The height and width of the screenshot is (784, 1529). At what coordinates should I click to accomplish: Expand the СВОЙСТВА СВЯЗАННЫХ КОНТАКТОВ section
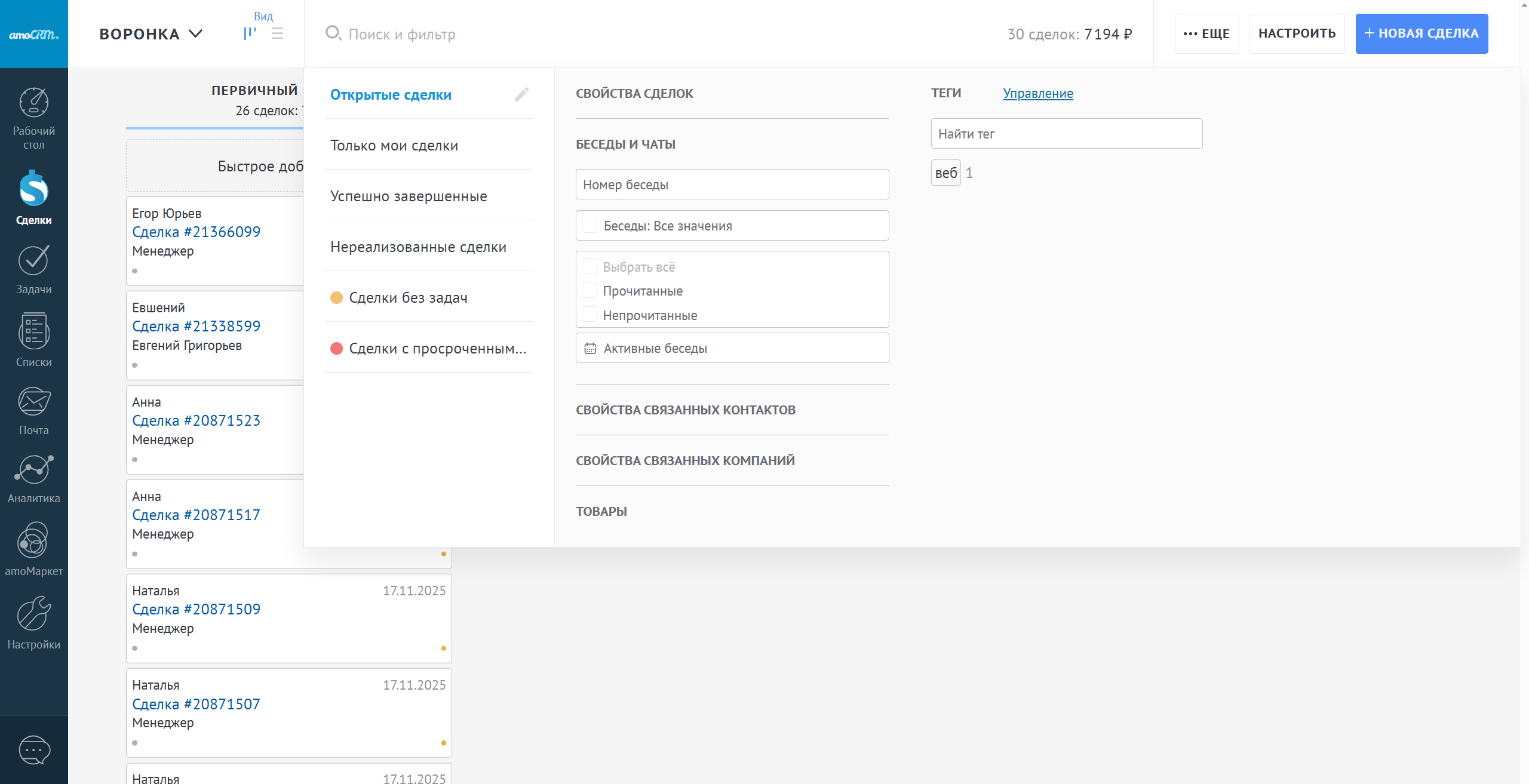tap(685, 410)
